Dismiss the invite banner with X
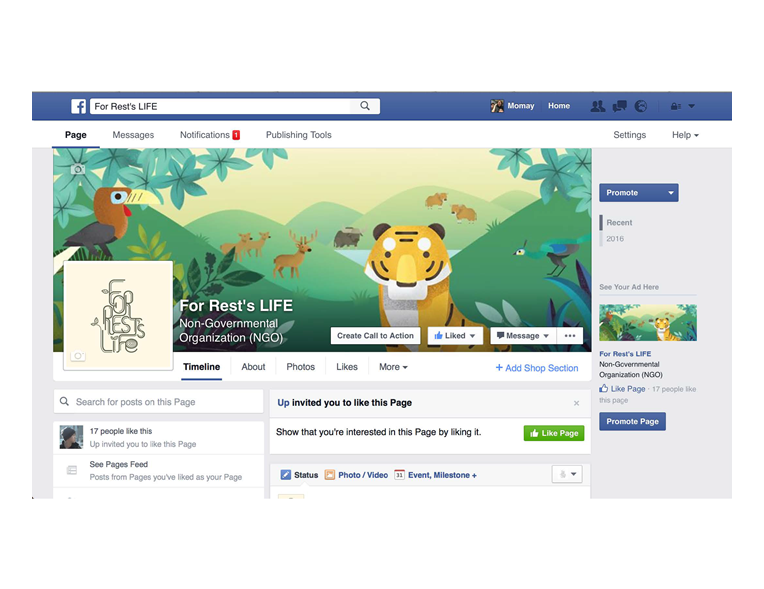 (576, 403)
